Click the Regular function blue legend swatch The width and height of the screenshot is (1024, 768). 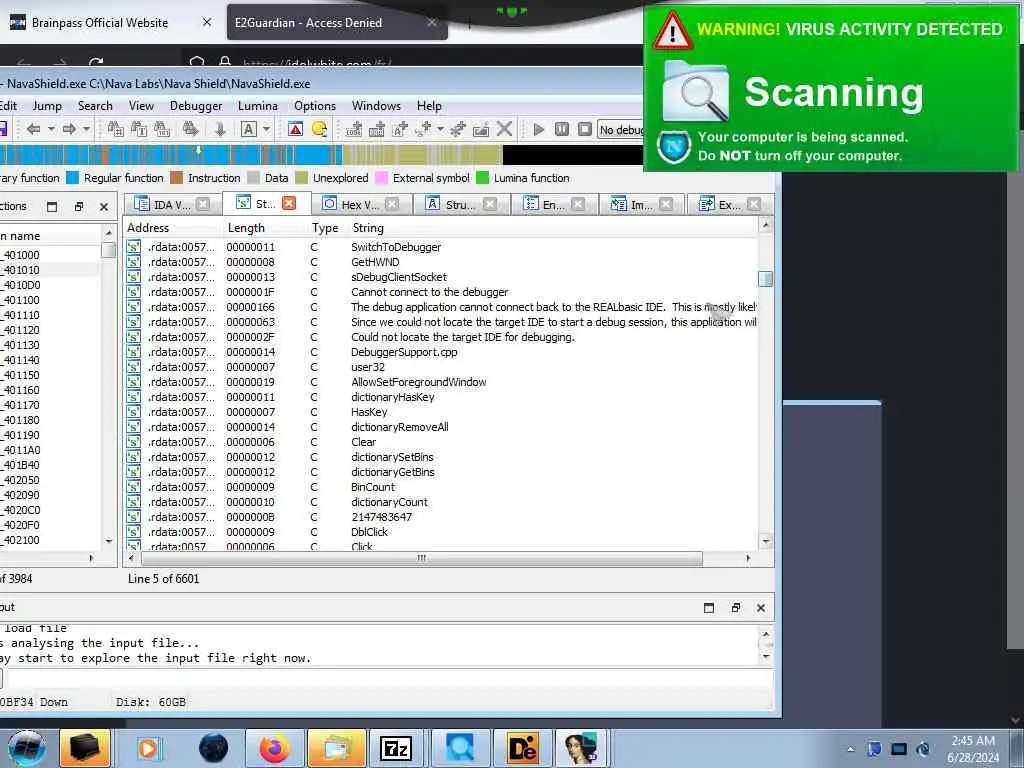[x=72, y=178]
